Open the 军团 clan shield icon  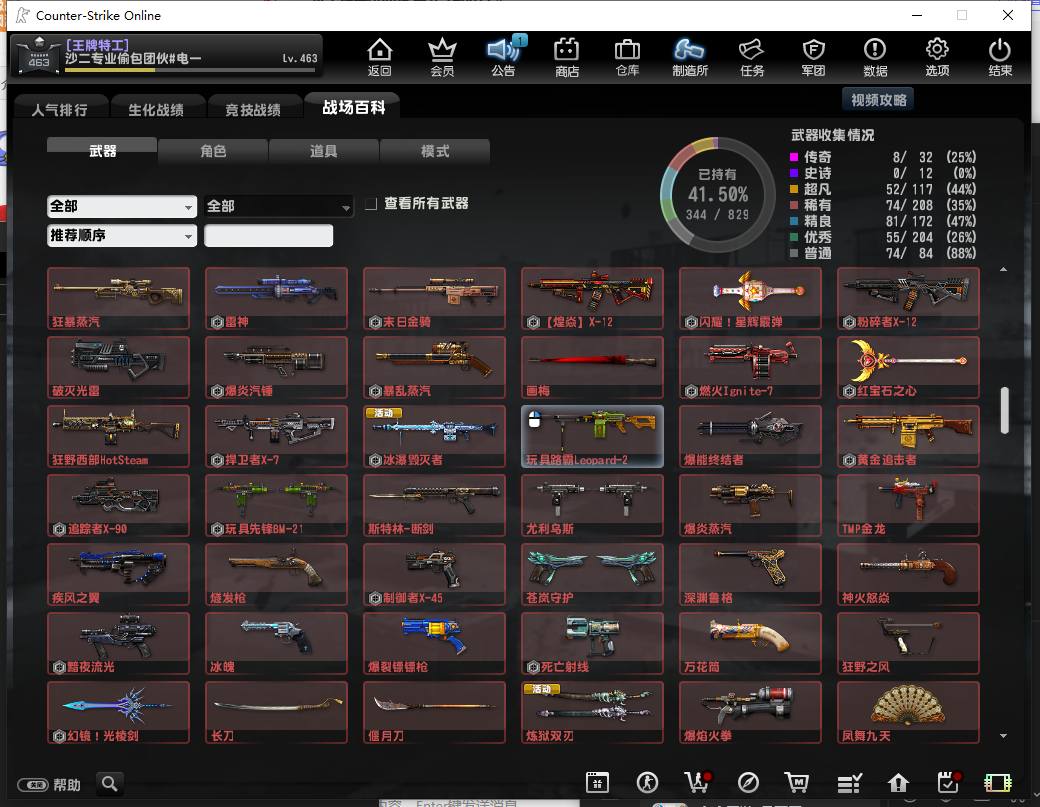[x=813, y=57]
